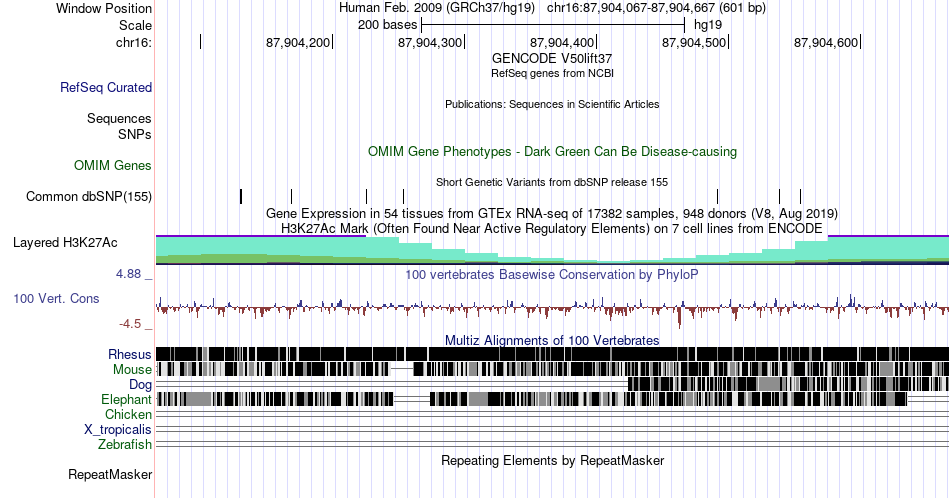Viewport: 950px width, 498px height.
Task: Click the hg19 label beside scale bar
Action: click(708, 25)
